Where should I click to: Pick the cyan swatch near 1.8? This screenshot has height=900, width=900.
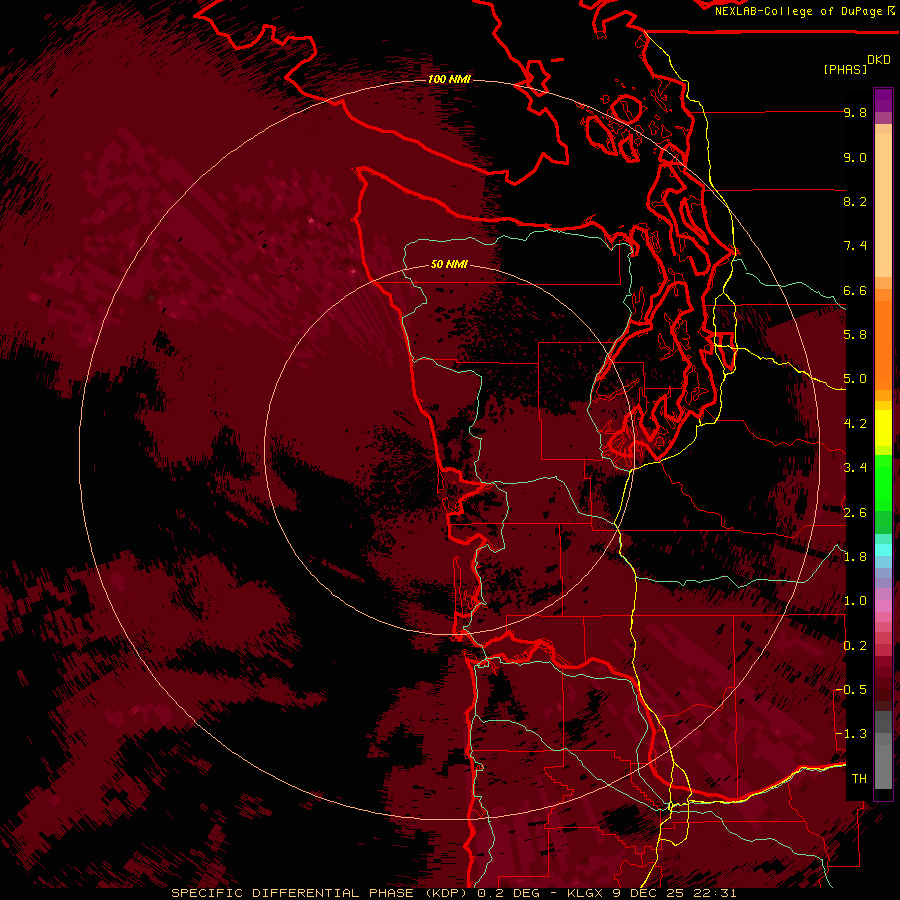point(883,550)
